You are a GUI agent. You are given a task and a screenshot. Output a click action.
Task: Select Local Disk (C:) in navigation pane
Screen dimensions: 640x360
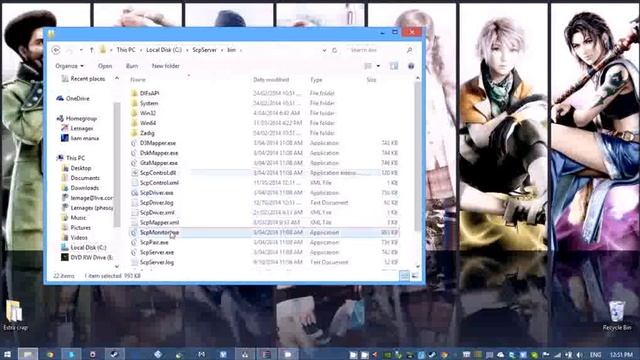pos(84,248)
